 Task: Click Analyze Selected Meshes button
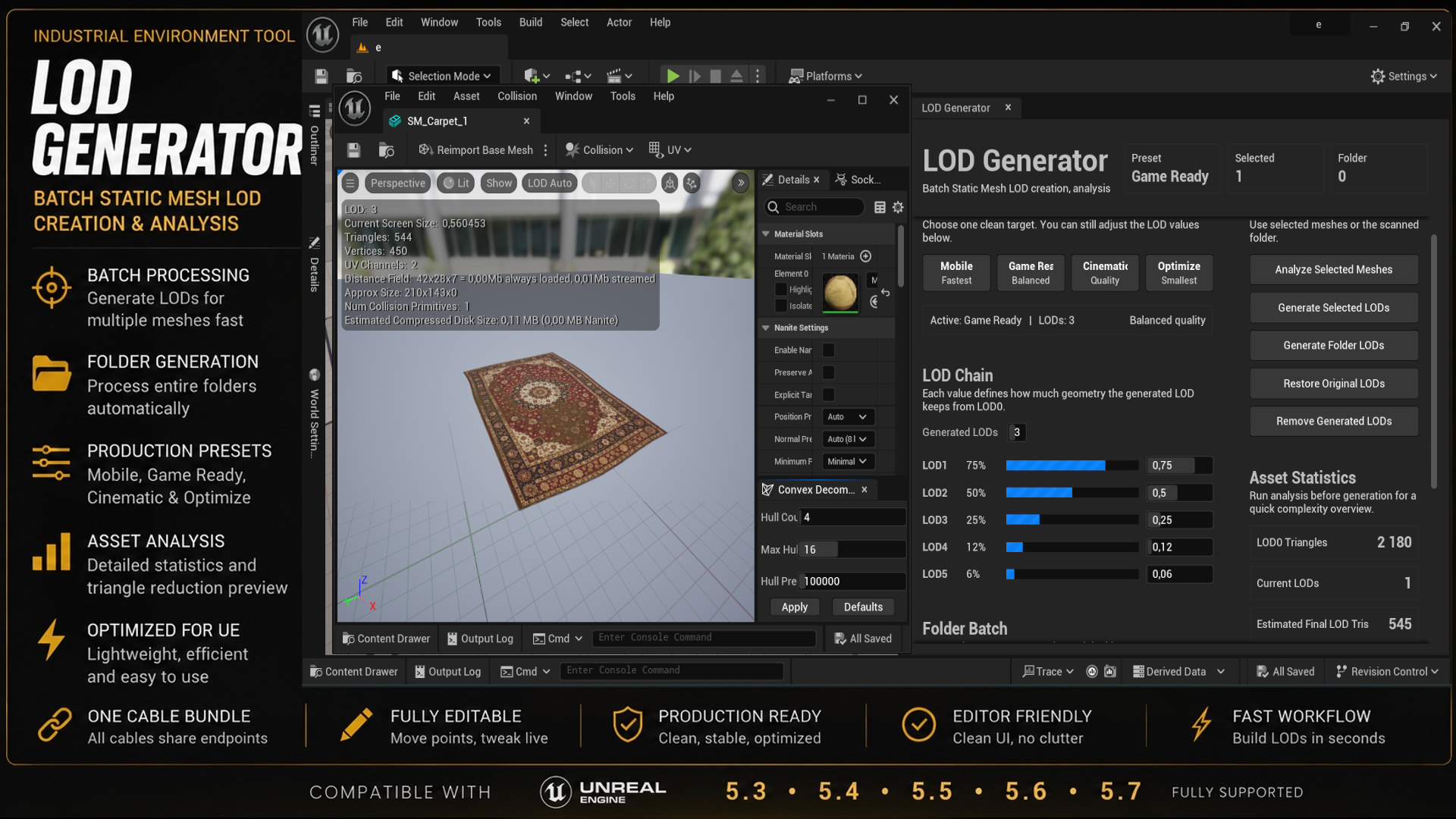tap(1334, 270)
